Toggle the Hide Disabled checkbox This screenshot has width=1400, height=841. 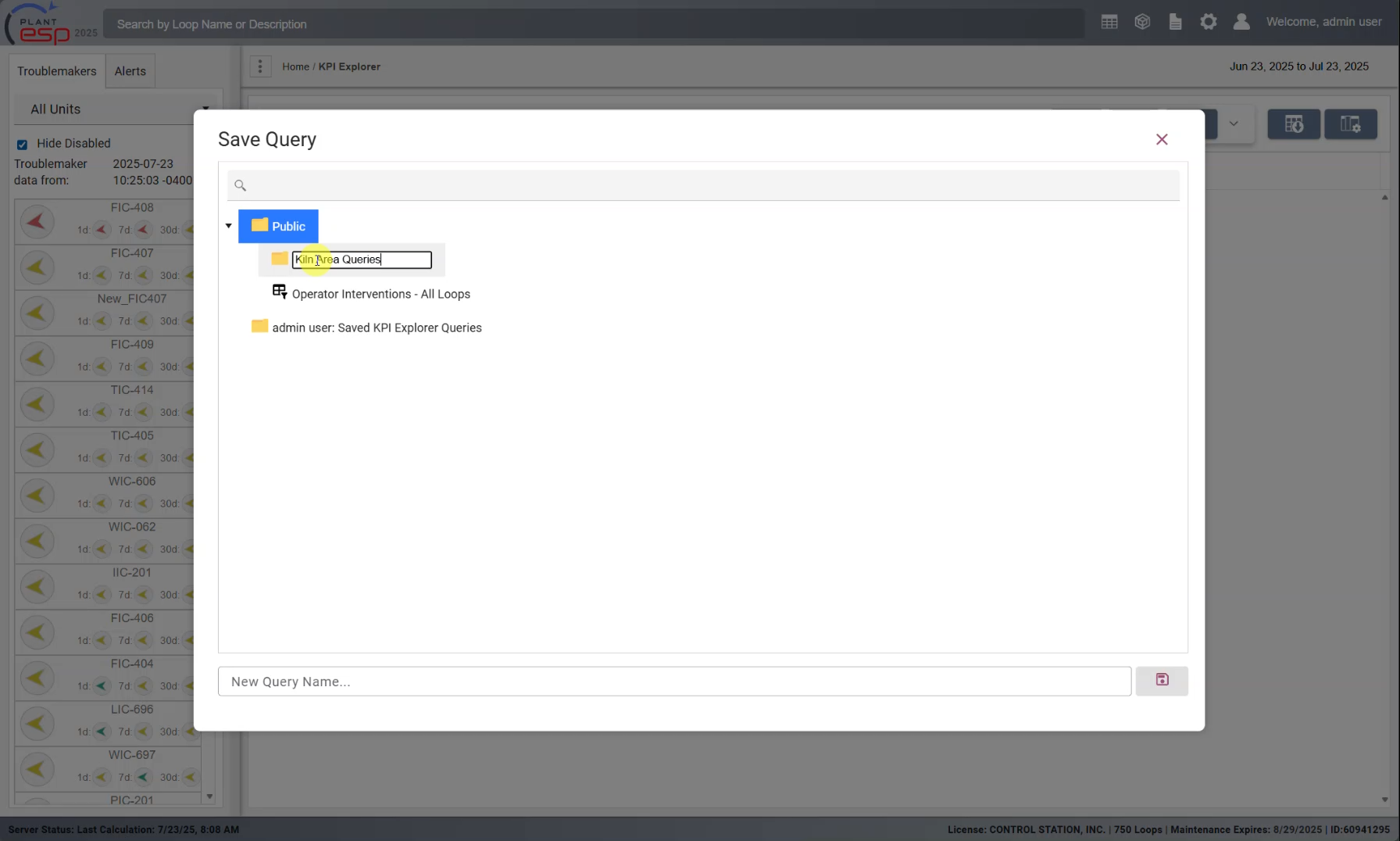tap(22, 144)
